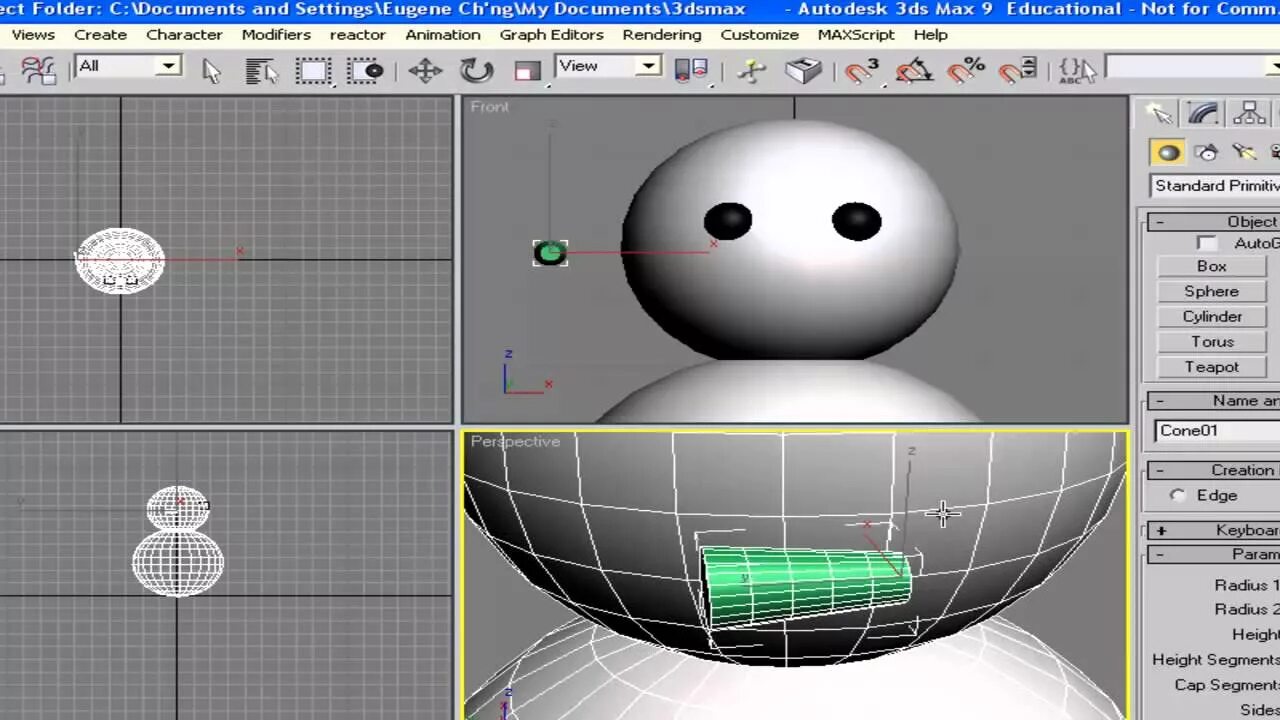Open the reactor menu
The image size is (1280, 720).
pyautogui.click(x=357, y=34)
